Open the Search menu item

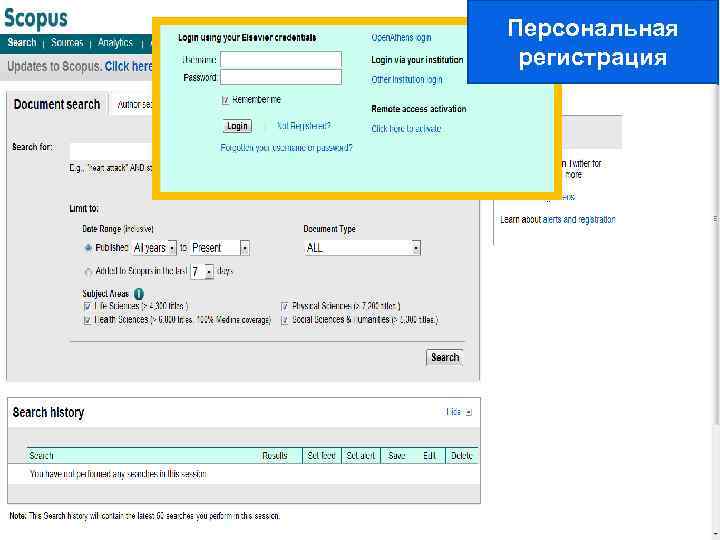22,43
